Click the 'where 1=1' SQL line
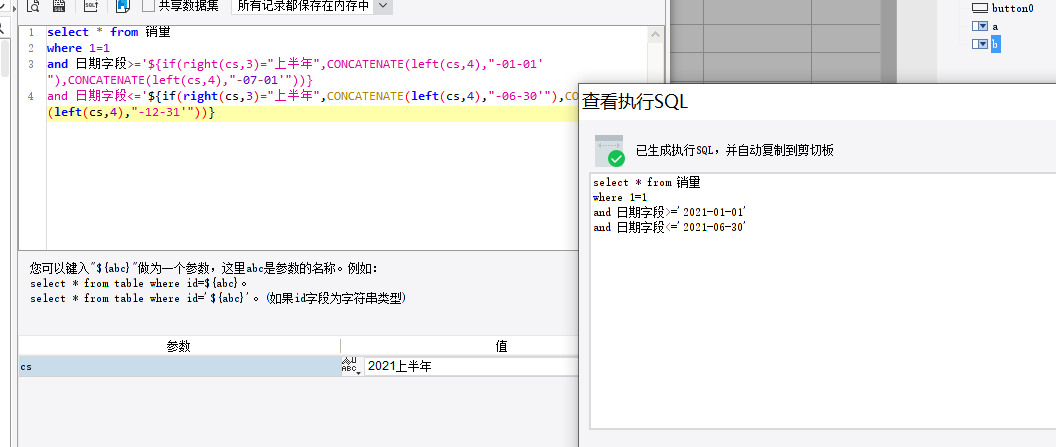 click(78, 48)
